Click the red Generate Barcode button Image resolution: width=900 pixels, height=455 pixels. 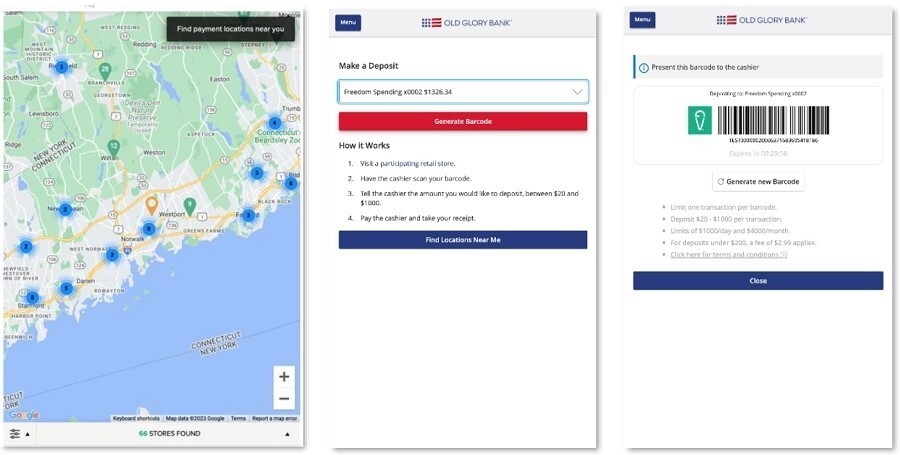[x=463, y=122]
